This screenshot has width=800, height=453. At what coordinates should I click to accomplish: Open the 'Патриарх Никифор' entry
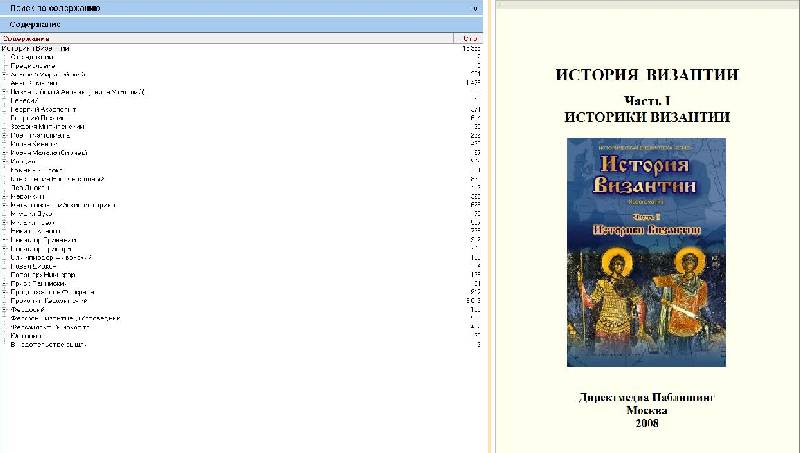pos(43,275)
